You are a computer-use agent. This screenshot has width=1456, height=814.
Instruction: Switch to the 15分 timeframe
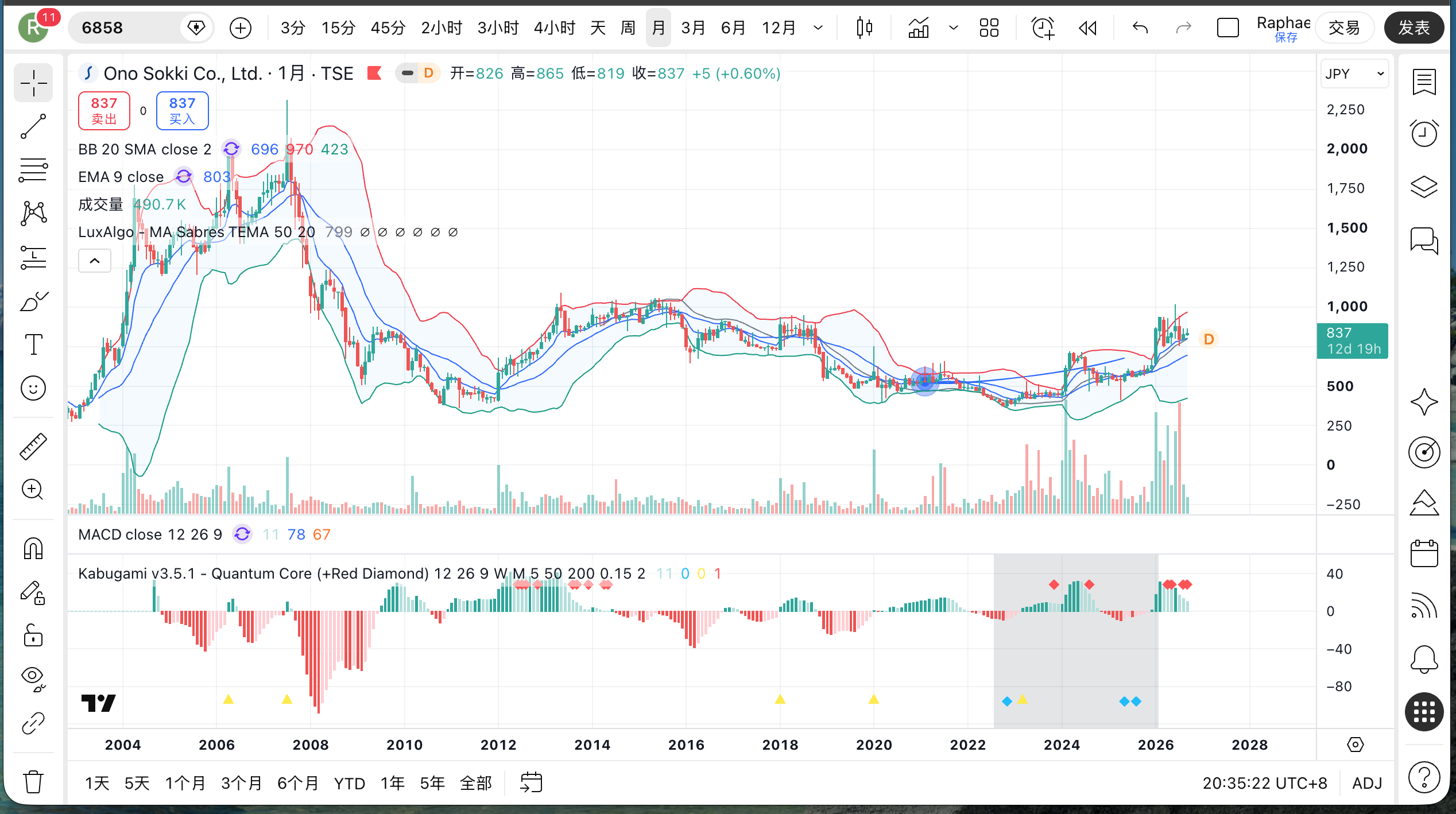[339, 28]
